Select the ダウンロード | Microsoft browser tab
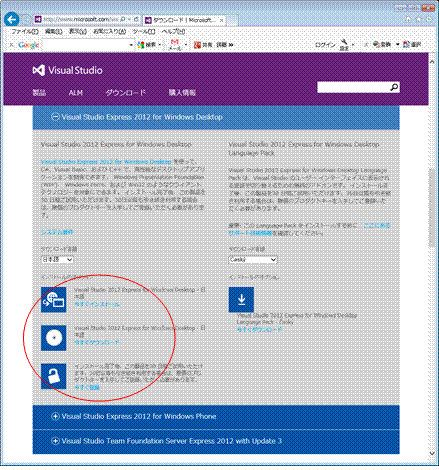The height and width of the screenshot is (470, 439). click(x=184, y=20)
